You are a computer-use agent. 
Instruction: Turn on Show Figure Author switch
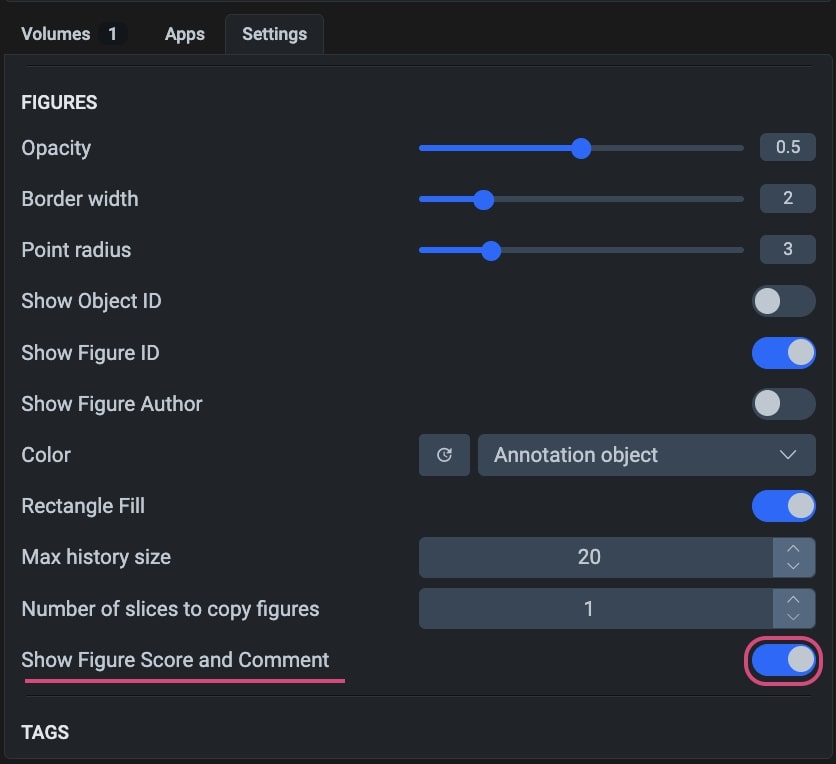click(783, 404)
